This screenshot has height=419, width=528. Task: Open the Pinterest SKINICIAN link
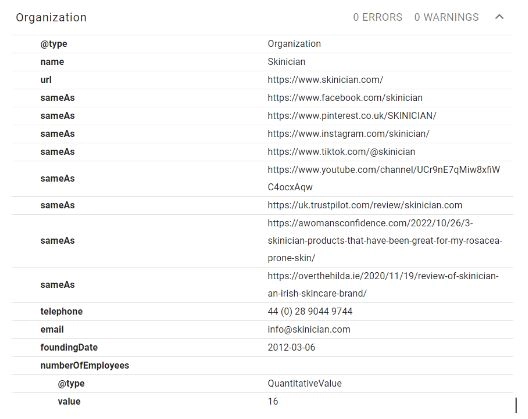[352, 116]
